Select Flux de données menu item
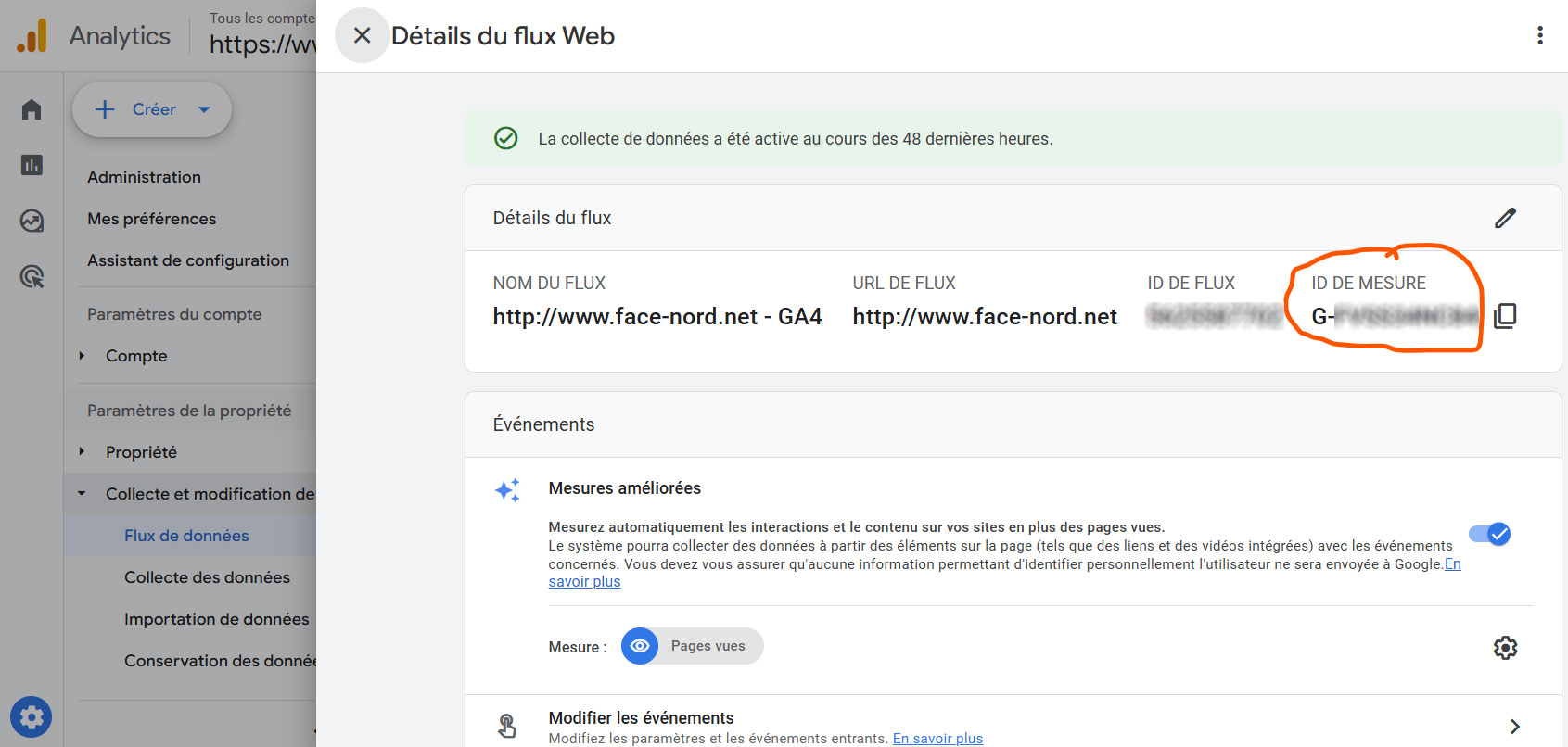The height and width of the screenshot is (747, 1568). (186, 536)
